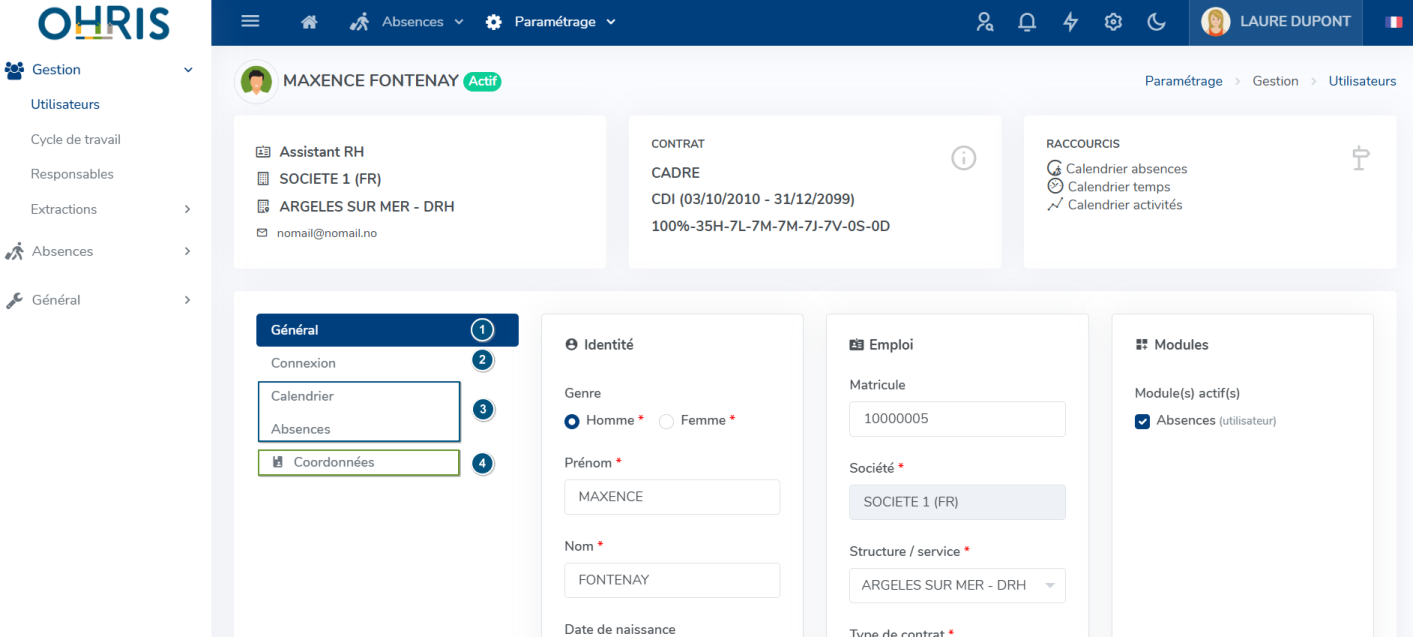Select the Homme radio button
Image resolution: width=1413 pixels, height=637 pixels.
point(572,421)
